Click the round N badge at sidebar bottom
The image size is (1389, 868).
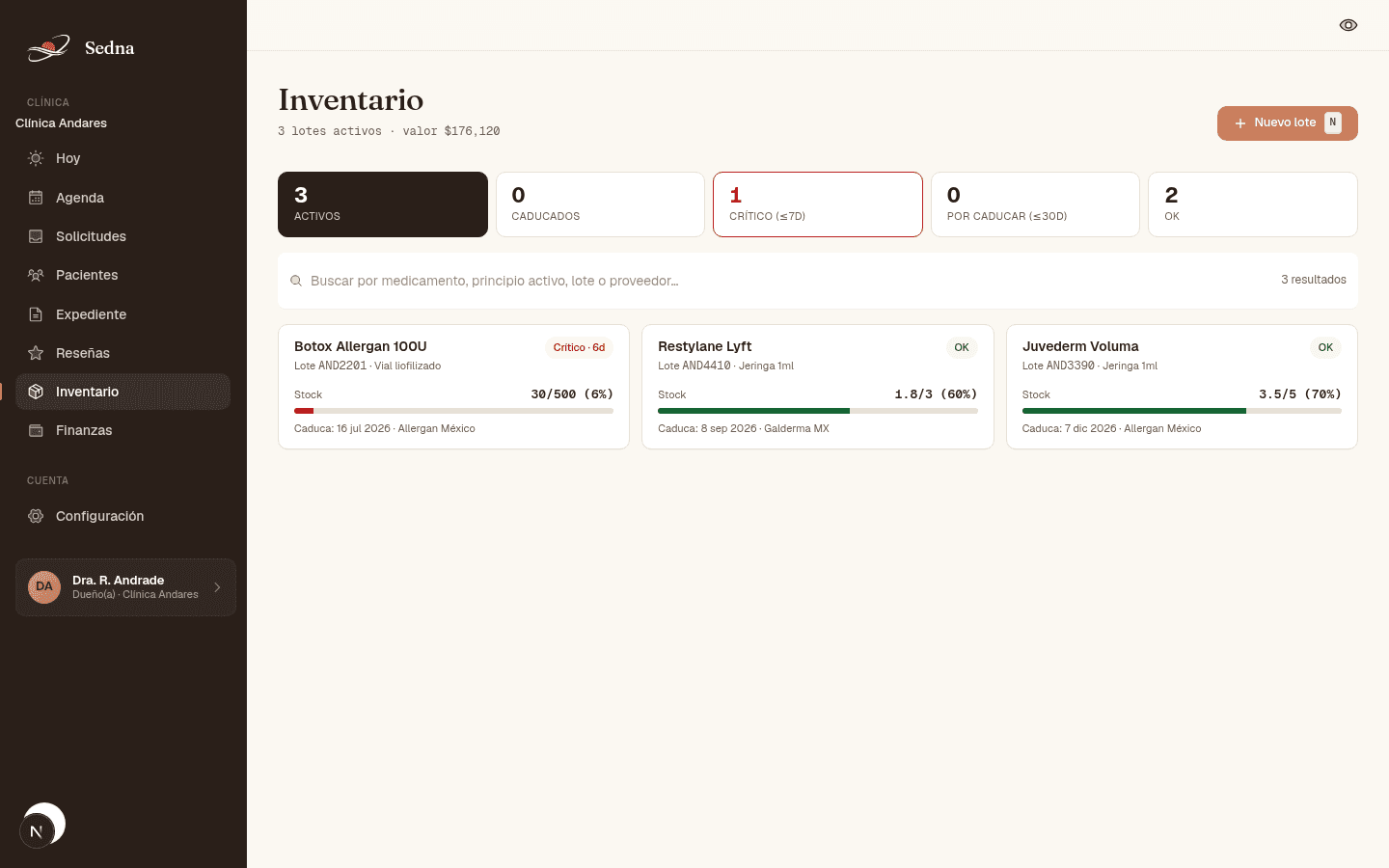[x=37, y=831]
